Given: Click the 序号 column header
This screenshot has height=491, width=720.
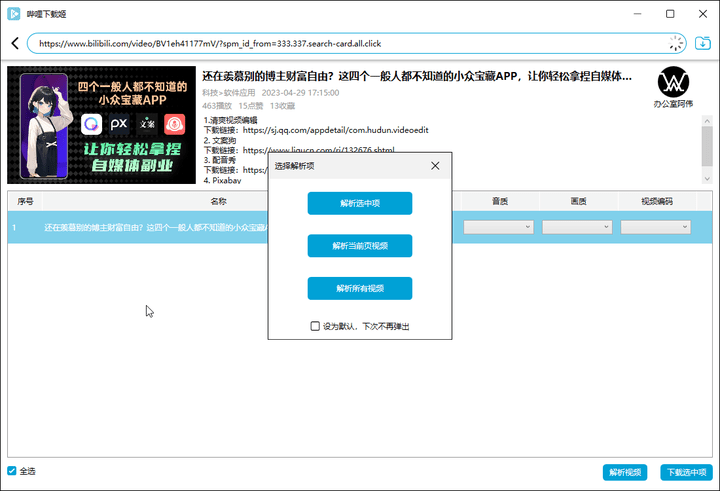Looking at the screenshot, I should coord(25,201).
